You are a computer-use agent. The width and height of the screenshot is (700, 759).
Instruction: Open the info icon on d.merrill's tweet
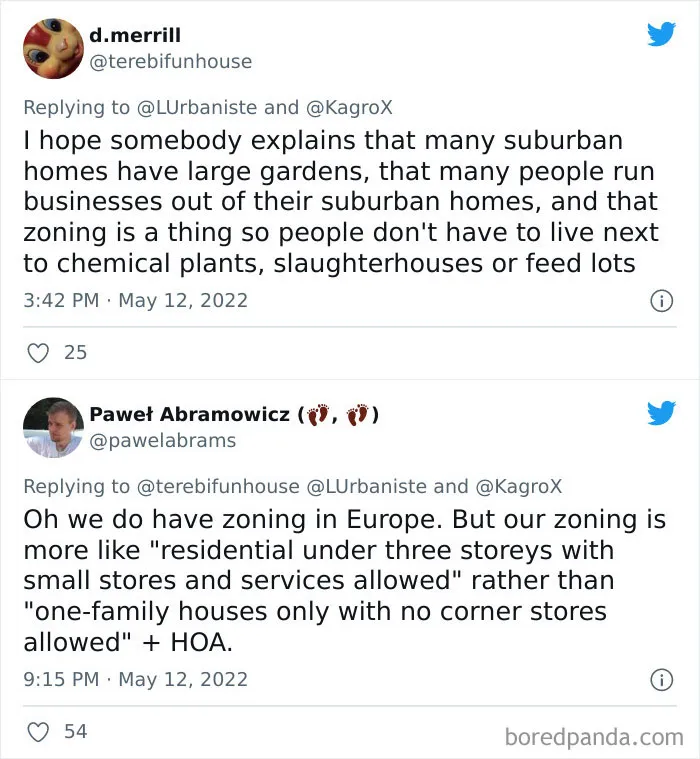(661, 301)
